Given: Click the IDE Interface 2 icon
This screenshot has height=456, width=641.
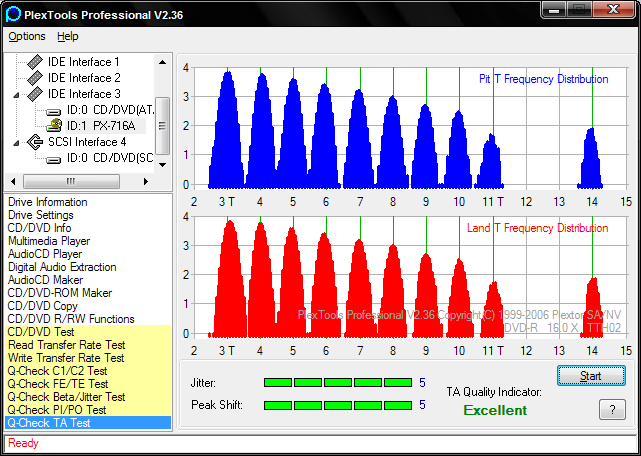Looking at the screenshot, I should [x=35, y=78].
